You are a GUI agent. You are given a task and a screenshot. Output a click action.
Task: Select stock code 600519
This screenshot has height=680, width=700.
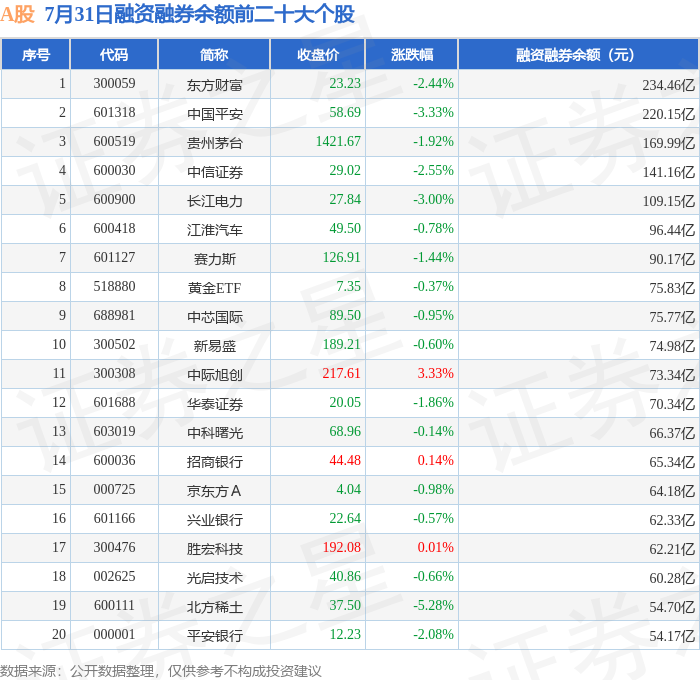click(x=114, y=142)
